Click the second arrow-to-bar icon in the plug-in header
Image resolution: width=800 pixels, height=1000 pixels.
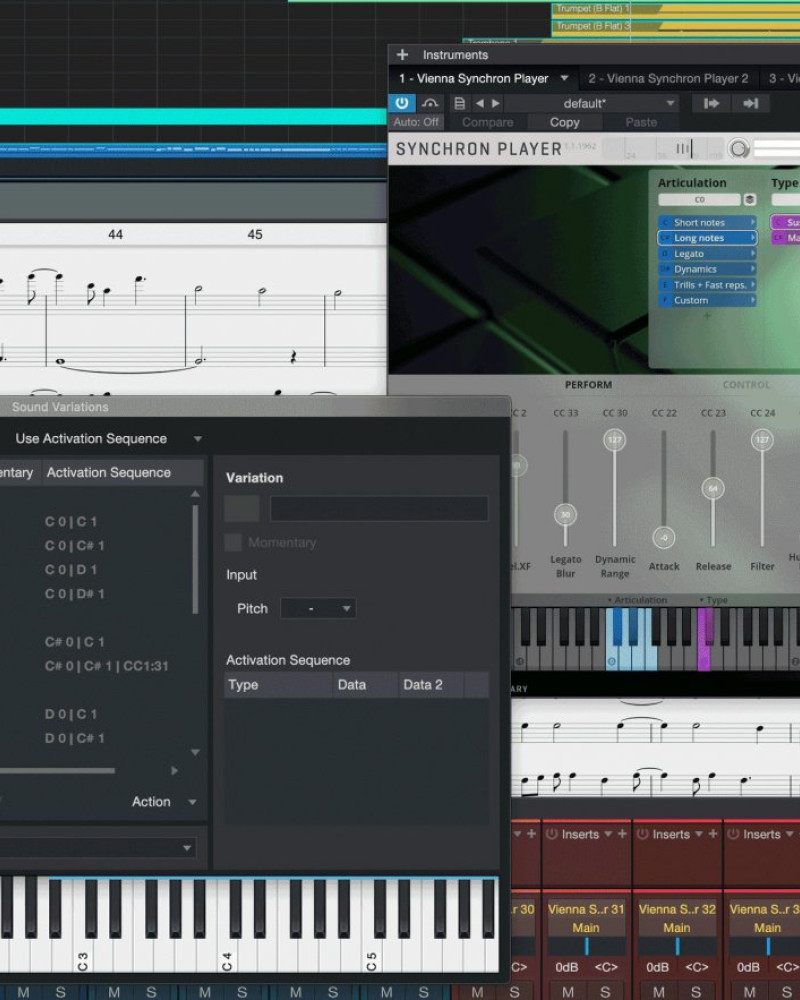coord(751,103)
